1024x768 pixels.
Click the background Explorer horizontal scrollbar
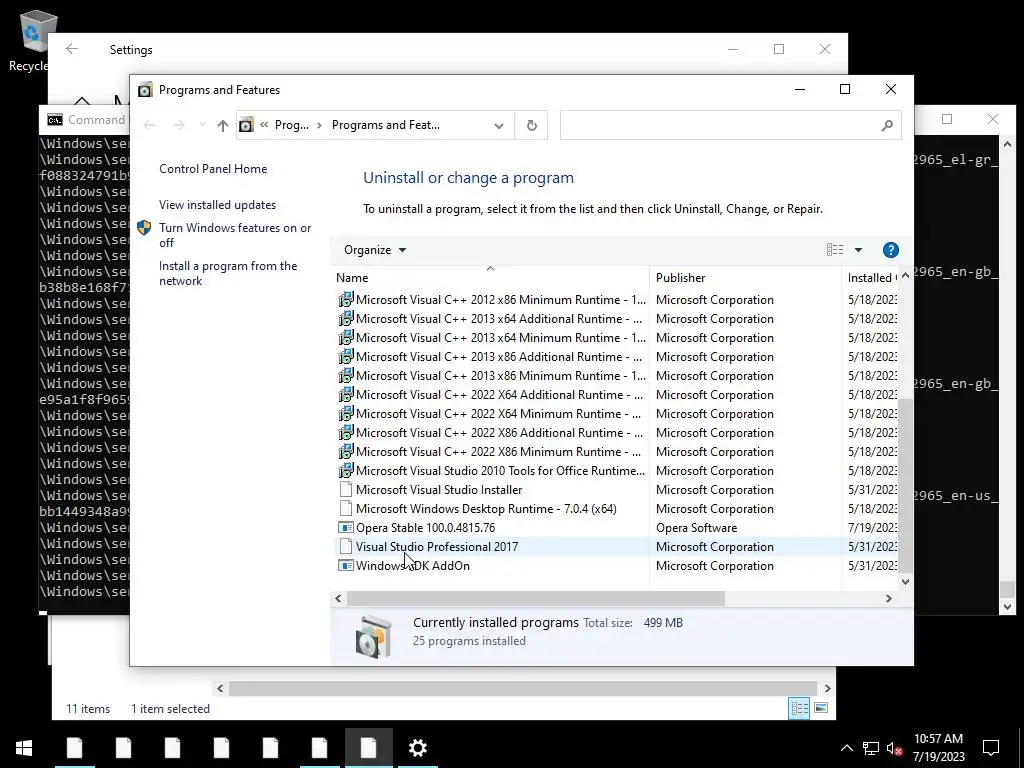click(523, 688)
